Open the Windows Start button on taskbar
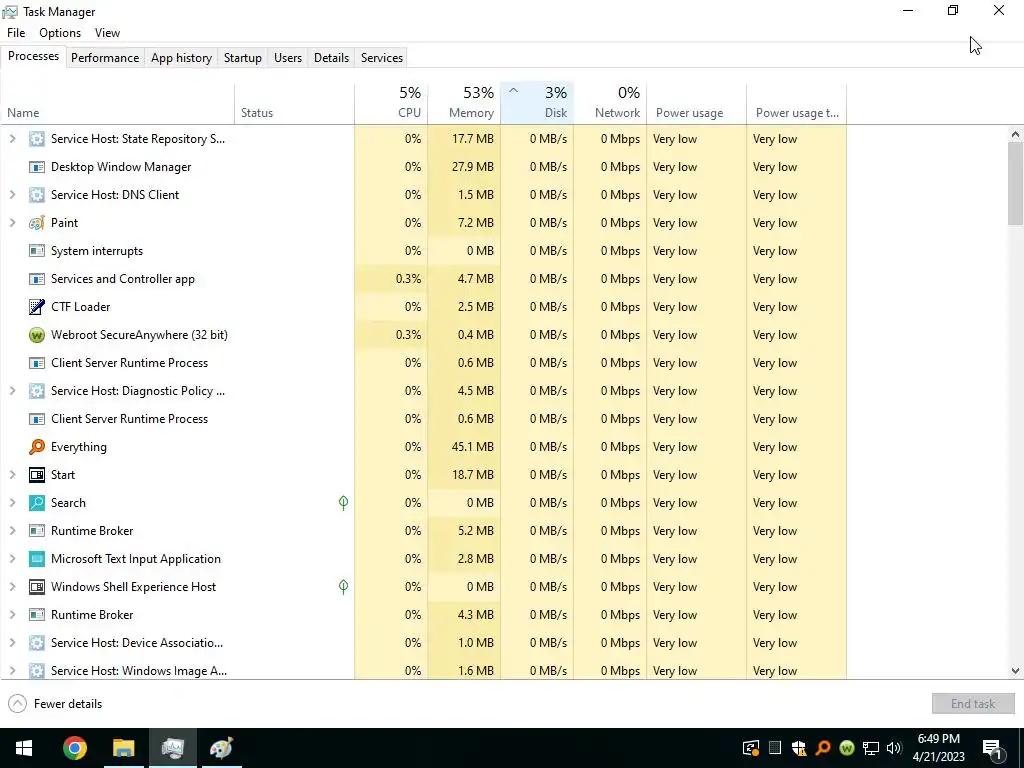Image resolution: width=1024 pixels, height=768 pixels. (24, 748)
